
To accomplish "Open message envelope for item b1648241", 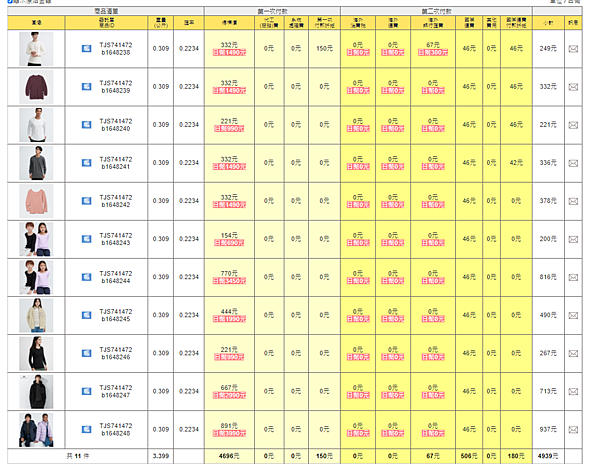I will click(573, 163).
